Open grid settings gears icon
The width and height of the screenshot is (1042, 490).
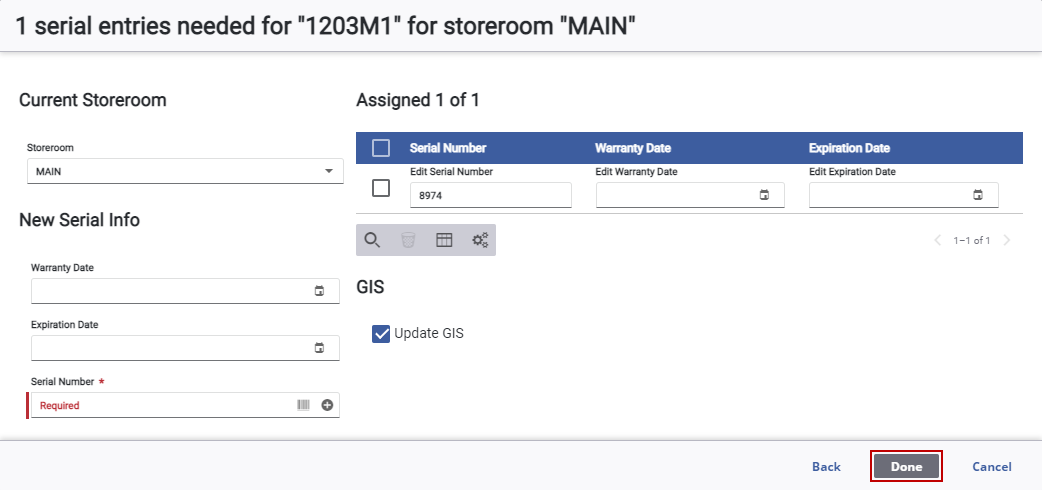click(480, 240)
